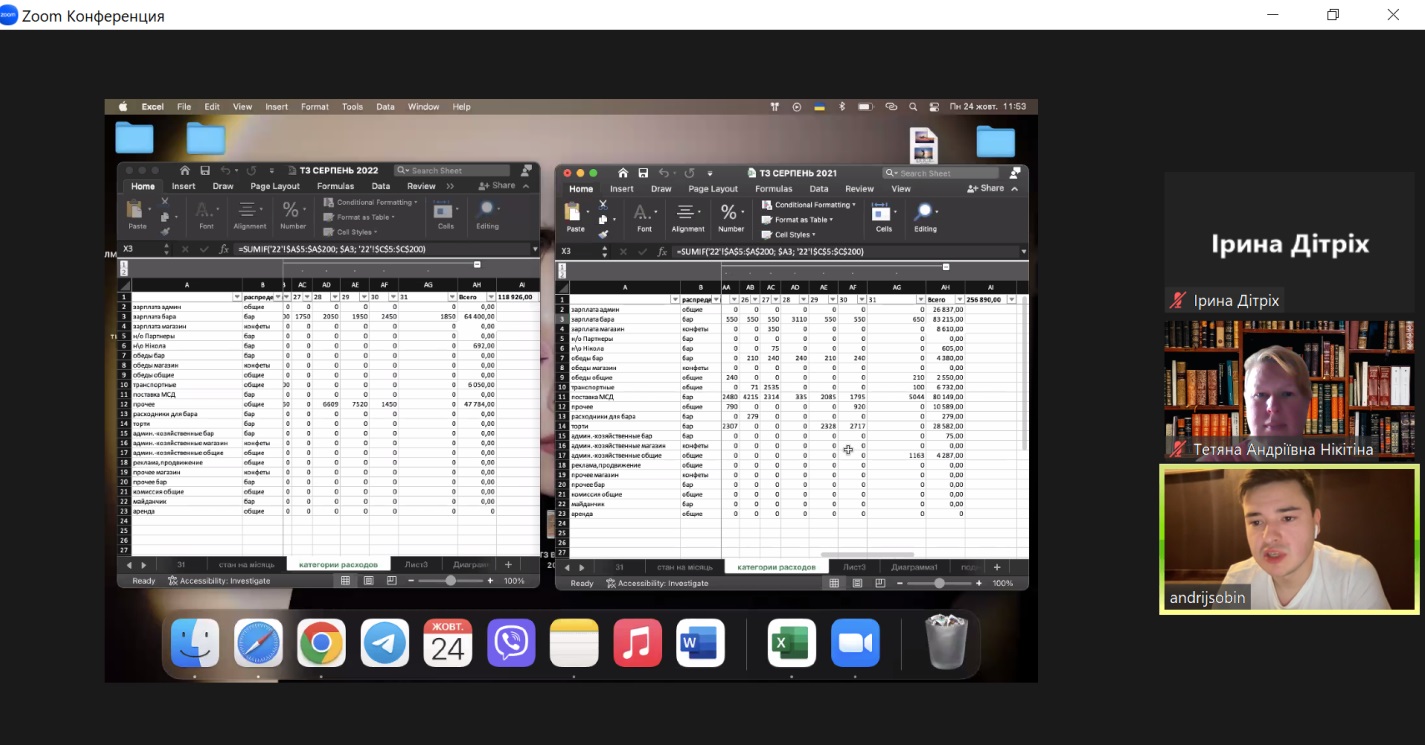Open Alignment group in the 2021 Excel ribbon

click(687, 216)
